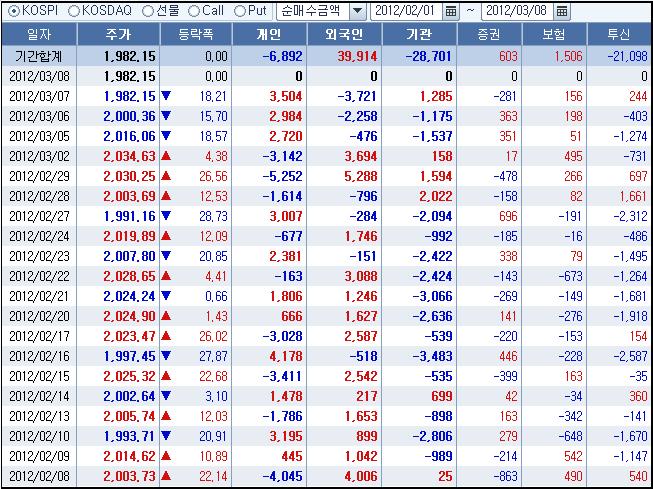Click foreign value 5,288 on 2012/02/29
The image size is (653, 489).
pos(361,176)
